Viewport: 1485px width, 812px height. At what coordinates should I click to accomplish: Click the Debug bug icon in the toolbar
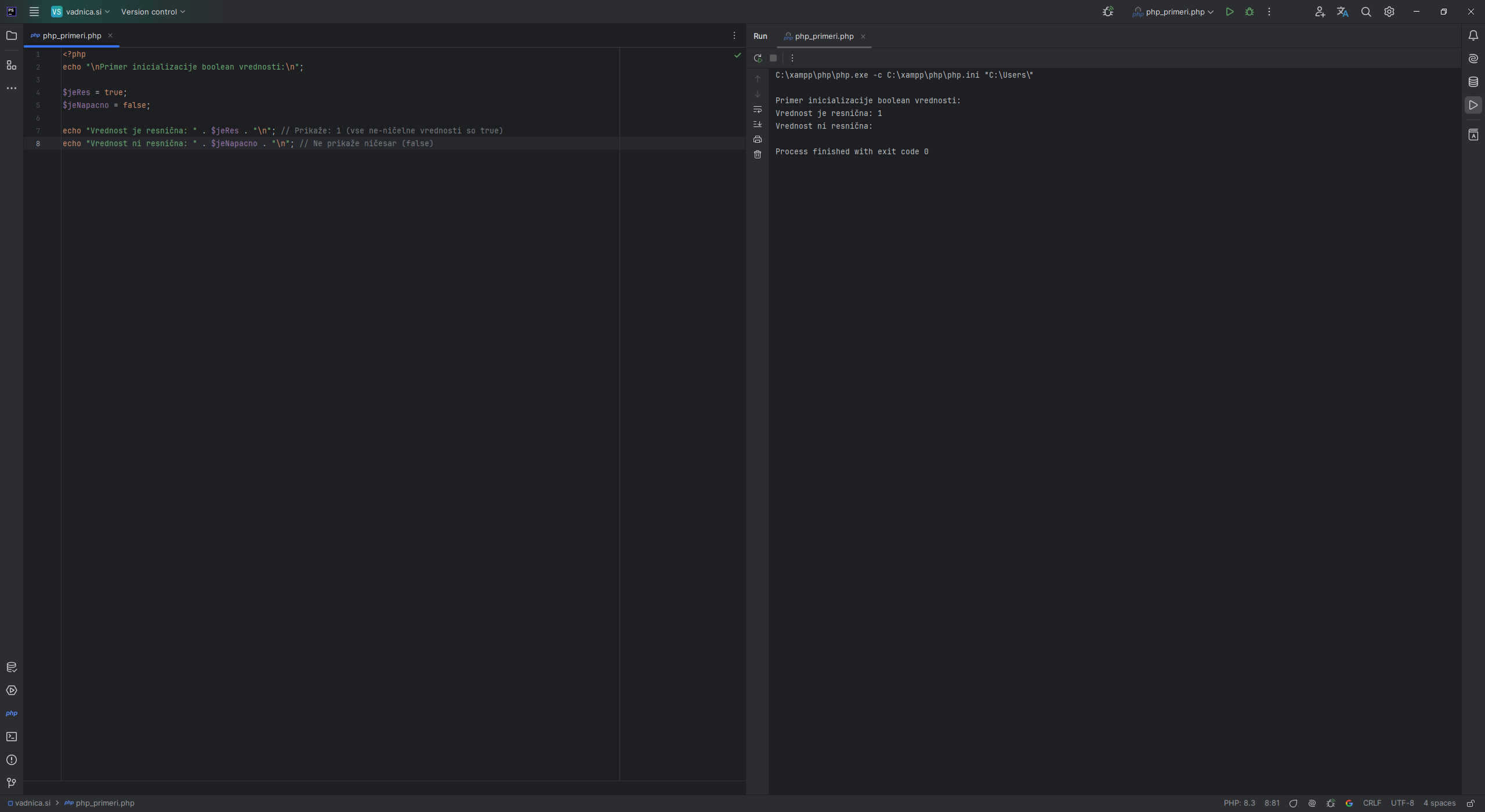(x=1249, y=12)
